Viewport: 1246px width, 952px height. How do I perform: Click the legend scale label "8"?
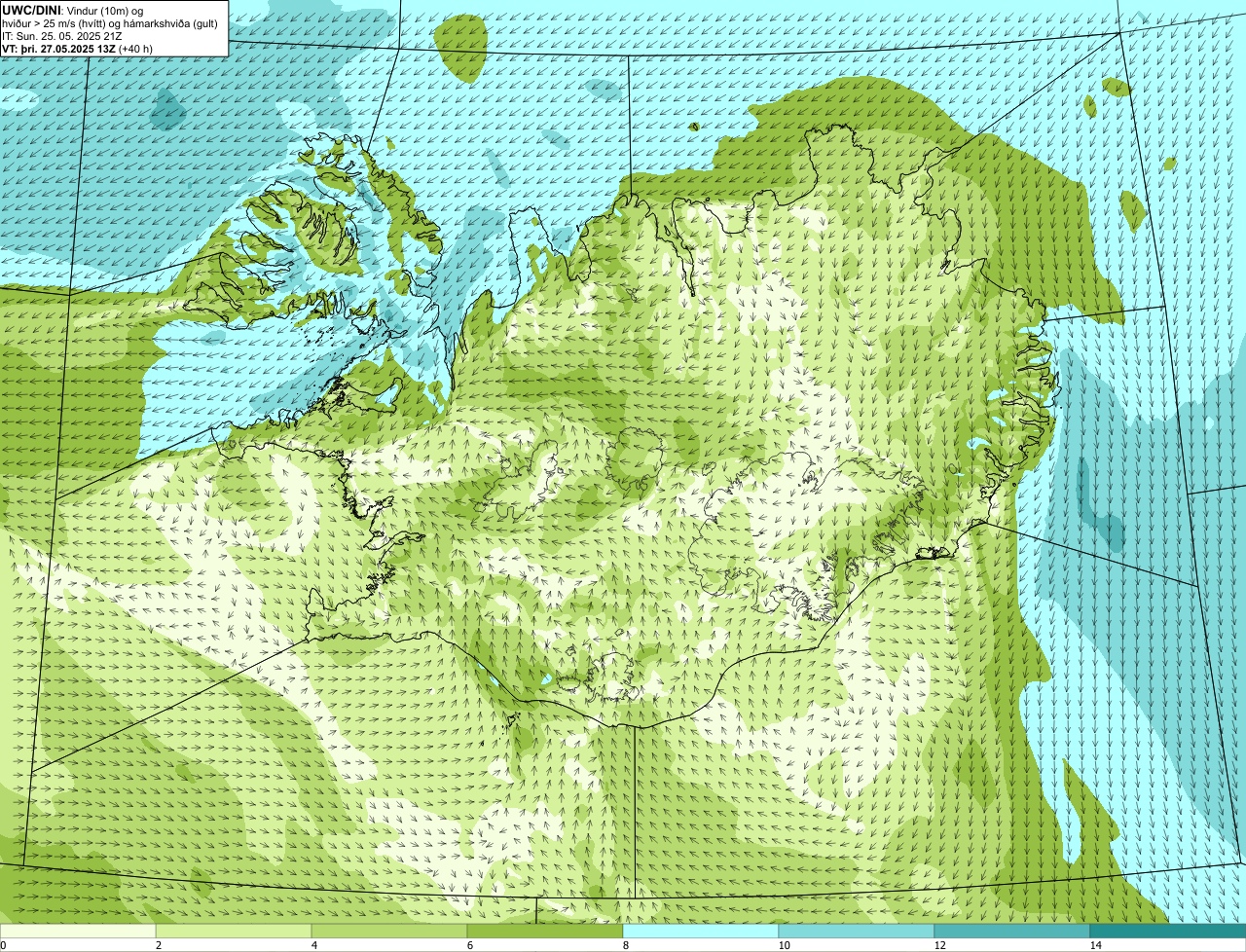click(625, 945)
